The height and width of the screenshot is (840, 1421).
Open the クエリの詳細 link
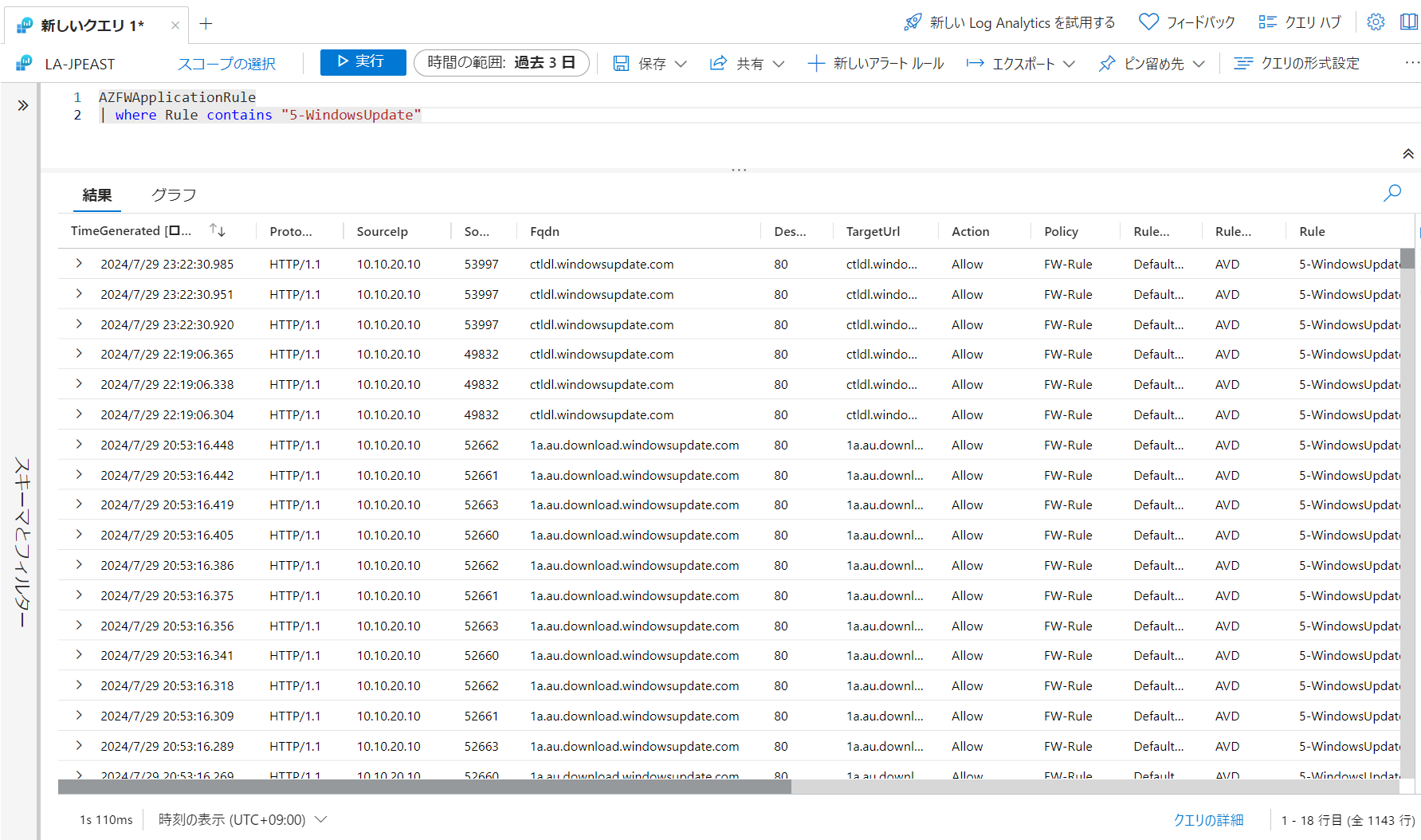click(x=1208, y=820)
